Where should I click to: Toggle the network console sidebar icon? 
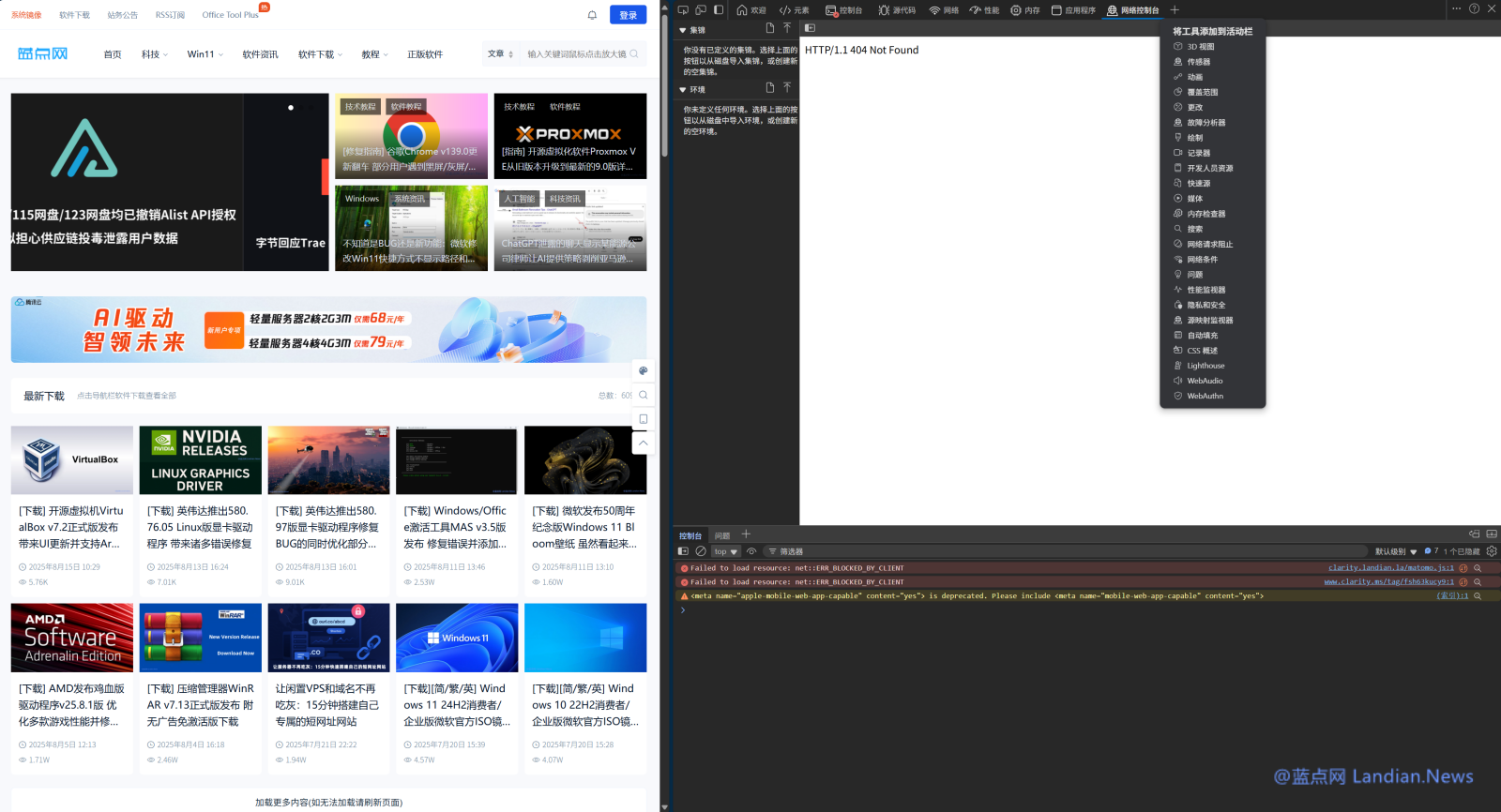click(x=811, y=28)
